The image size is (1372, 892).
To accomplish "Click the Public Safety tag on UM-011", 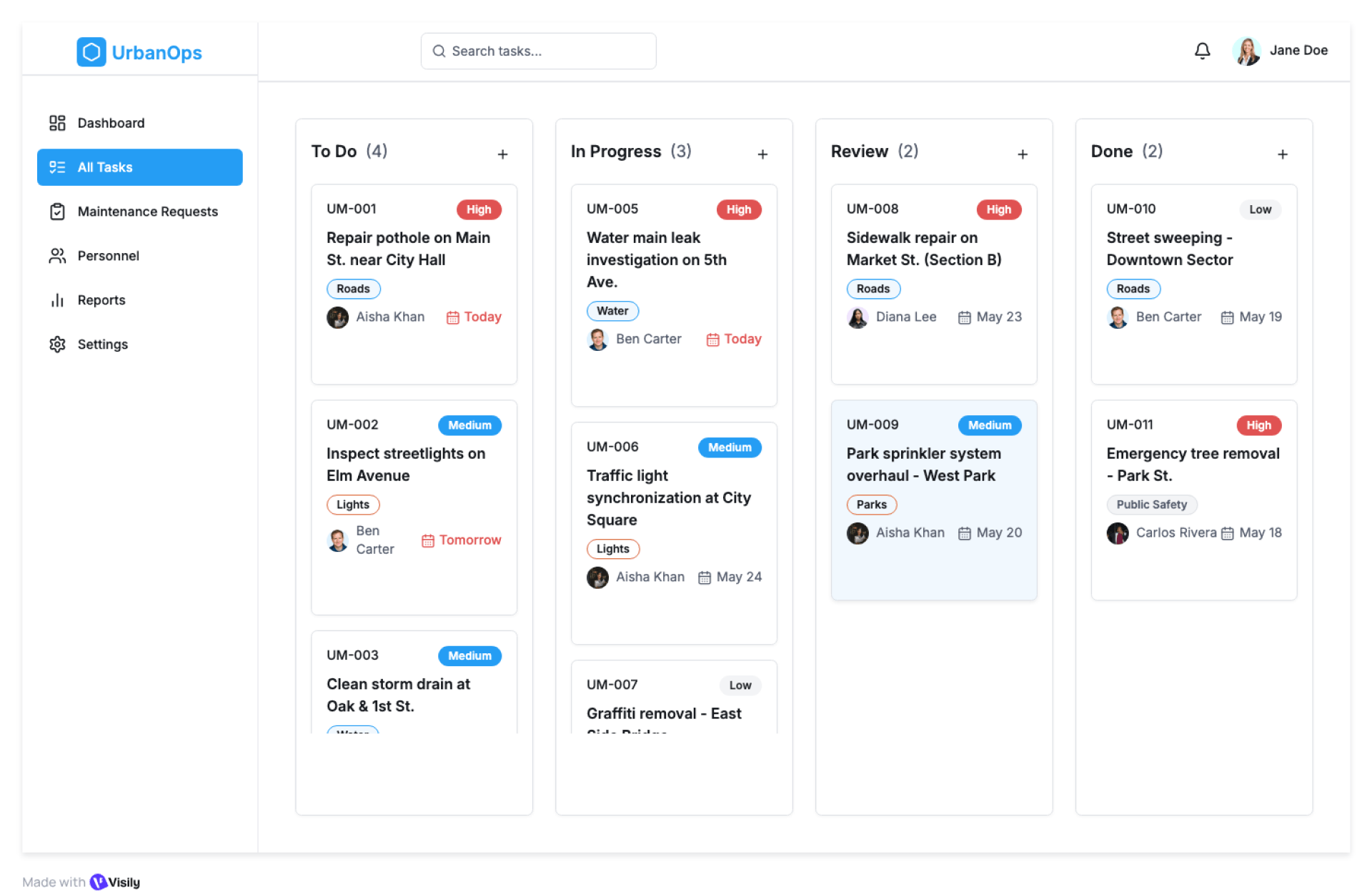I will [1151, 505].
